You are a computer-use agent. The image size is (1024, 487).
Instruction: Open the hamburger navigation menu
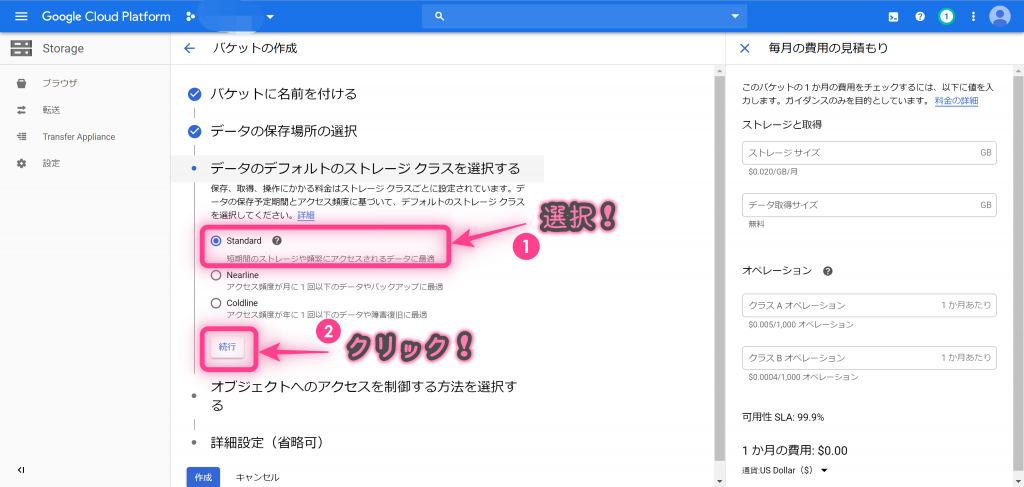(x=21, y=17)
